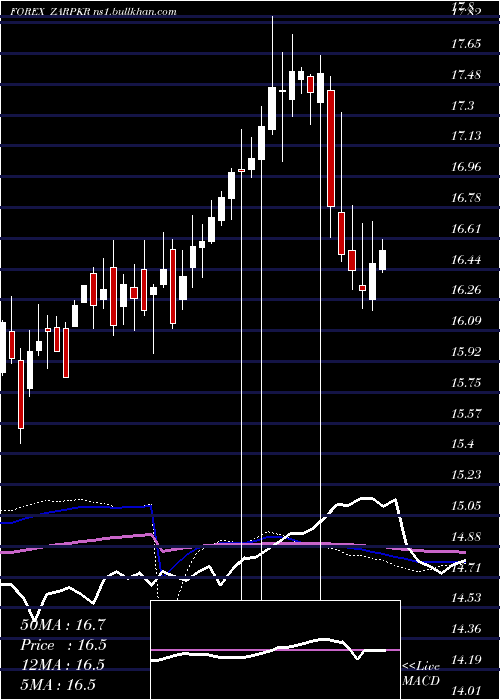Click the 17.13 price axis label
Image resolution: width=500 pixels, height=700 pixels.
(x=466, y=136)
